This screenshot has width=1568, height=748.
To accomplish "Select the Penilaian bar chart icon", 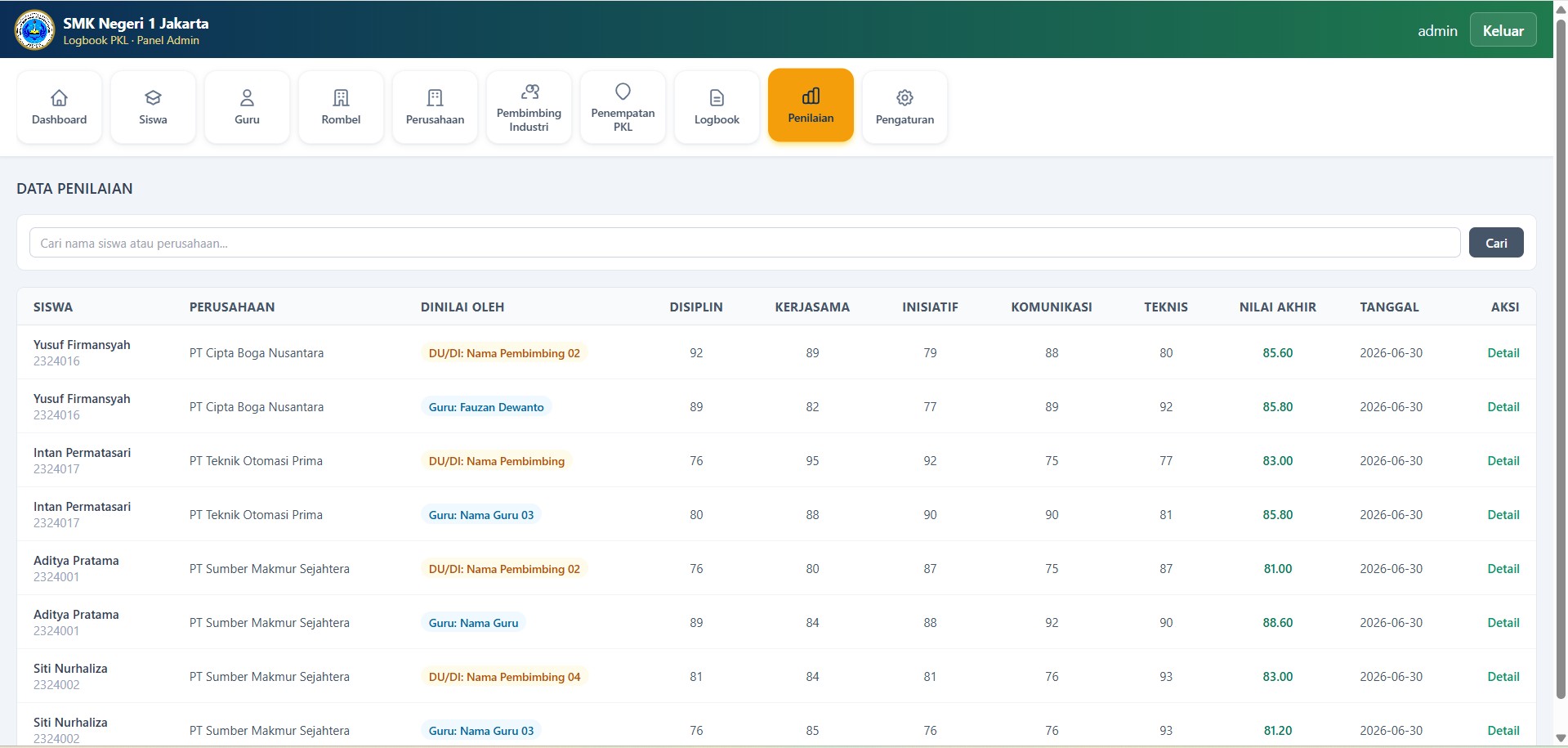I will click(811, 96).
